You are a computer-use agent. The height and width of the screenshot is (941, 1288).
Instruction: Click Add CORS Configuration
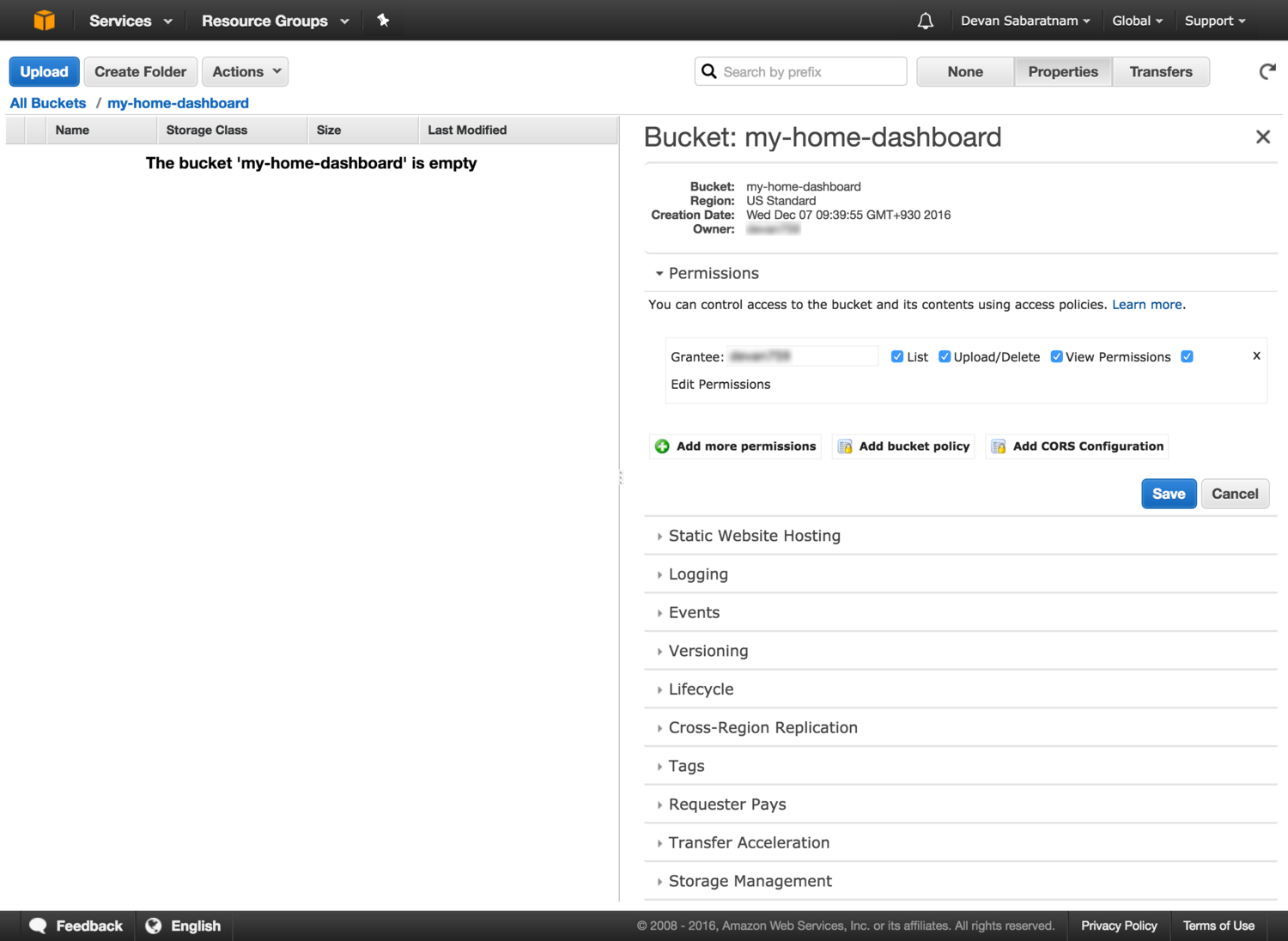(1077, 446)
